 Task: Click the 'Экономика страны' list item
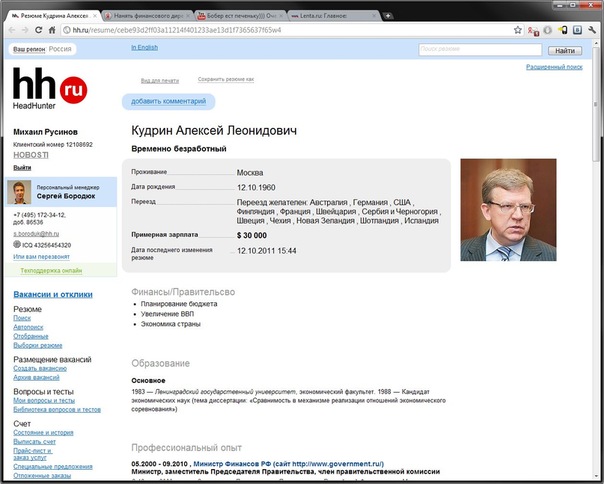coord(171,324)
